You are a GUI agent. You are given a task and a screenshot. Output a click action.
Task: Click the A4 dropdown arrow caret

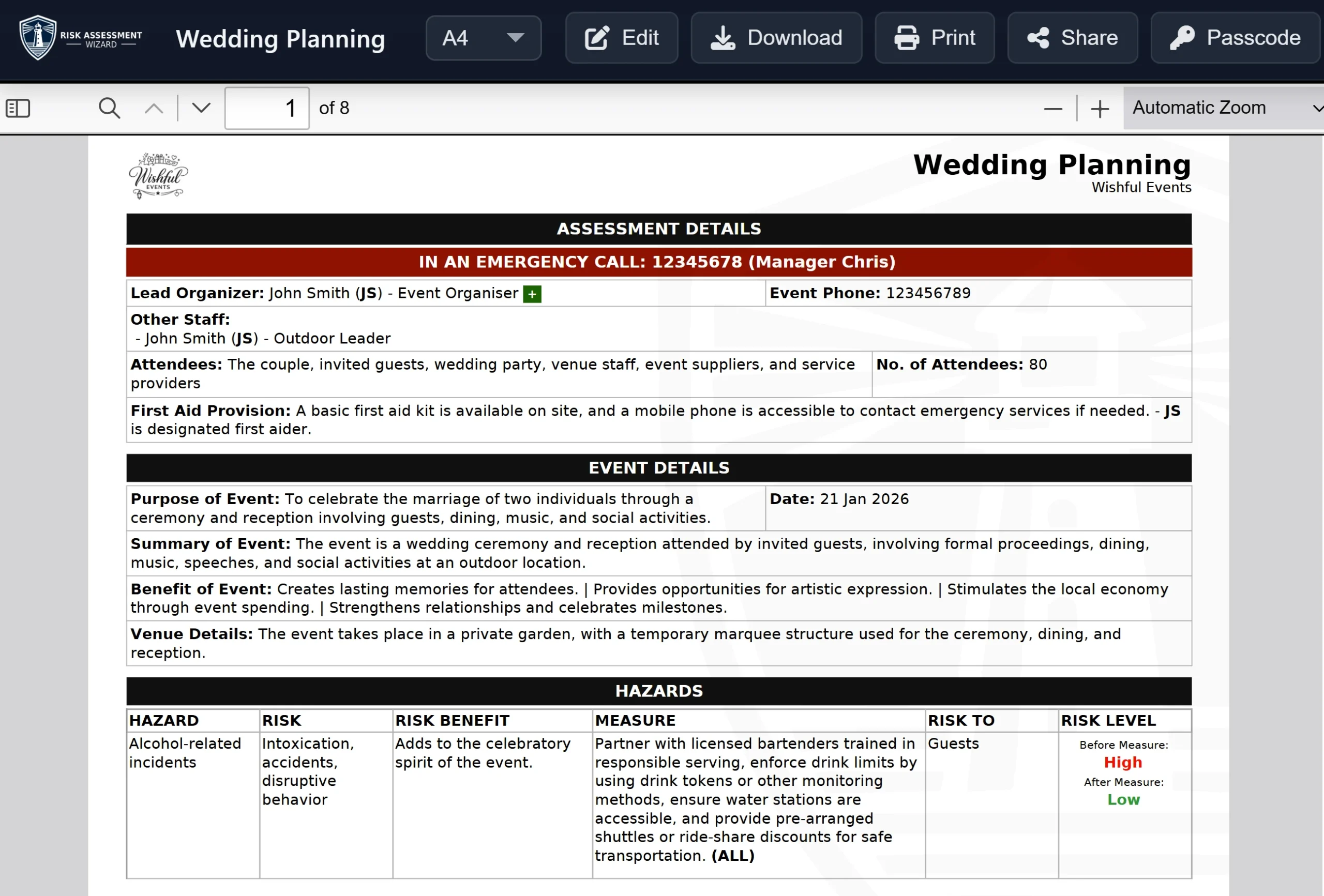pyautogui.click(x=515, y=38)
